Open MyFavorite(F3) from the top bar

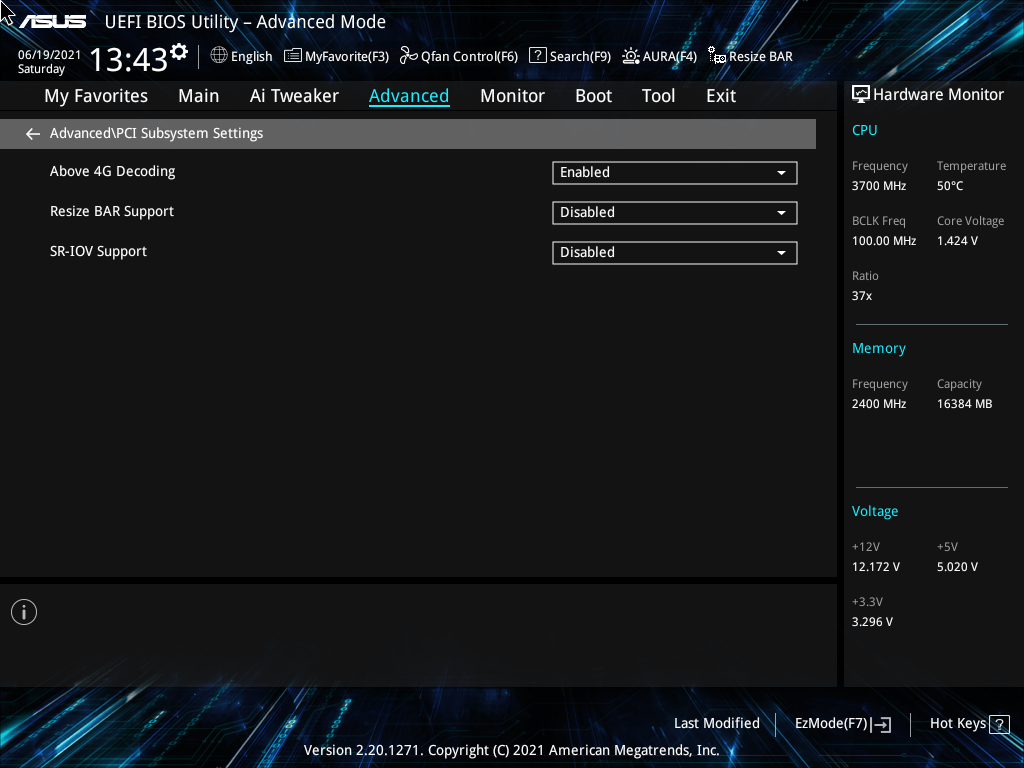(x=336, y=56)
